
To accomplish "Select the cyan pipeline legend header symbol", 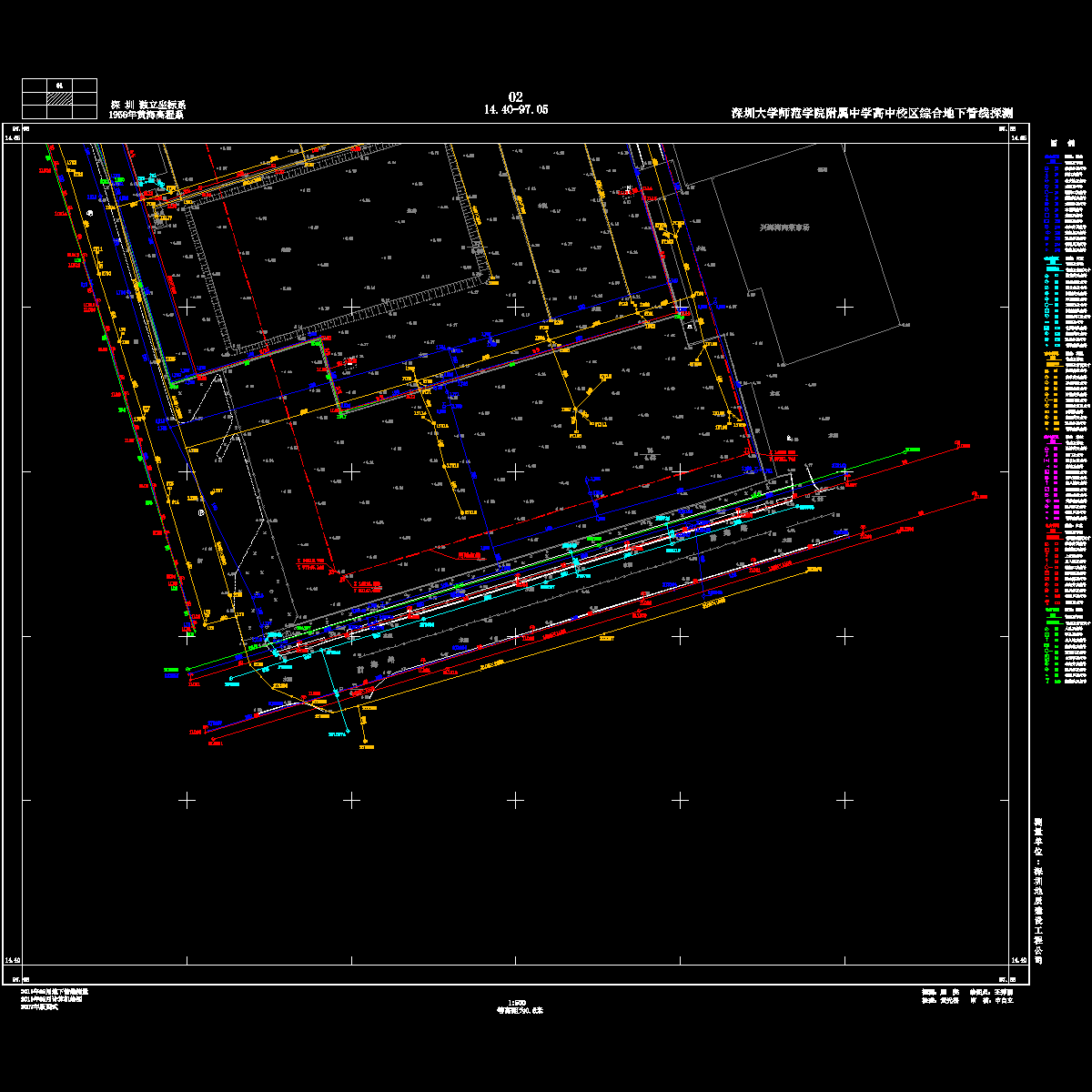I will (1051, 258).
